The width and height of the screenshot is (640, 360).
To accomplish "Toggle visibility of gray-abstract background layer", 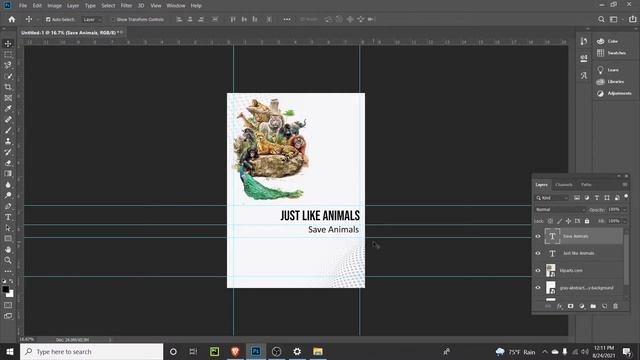I will pyautogui.click(x=538, y=287).
